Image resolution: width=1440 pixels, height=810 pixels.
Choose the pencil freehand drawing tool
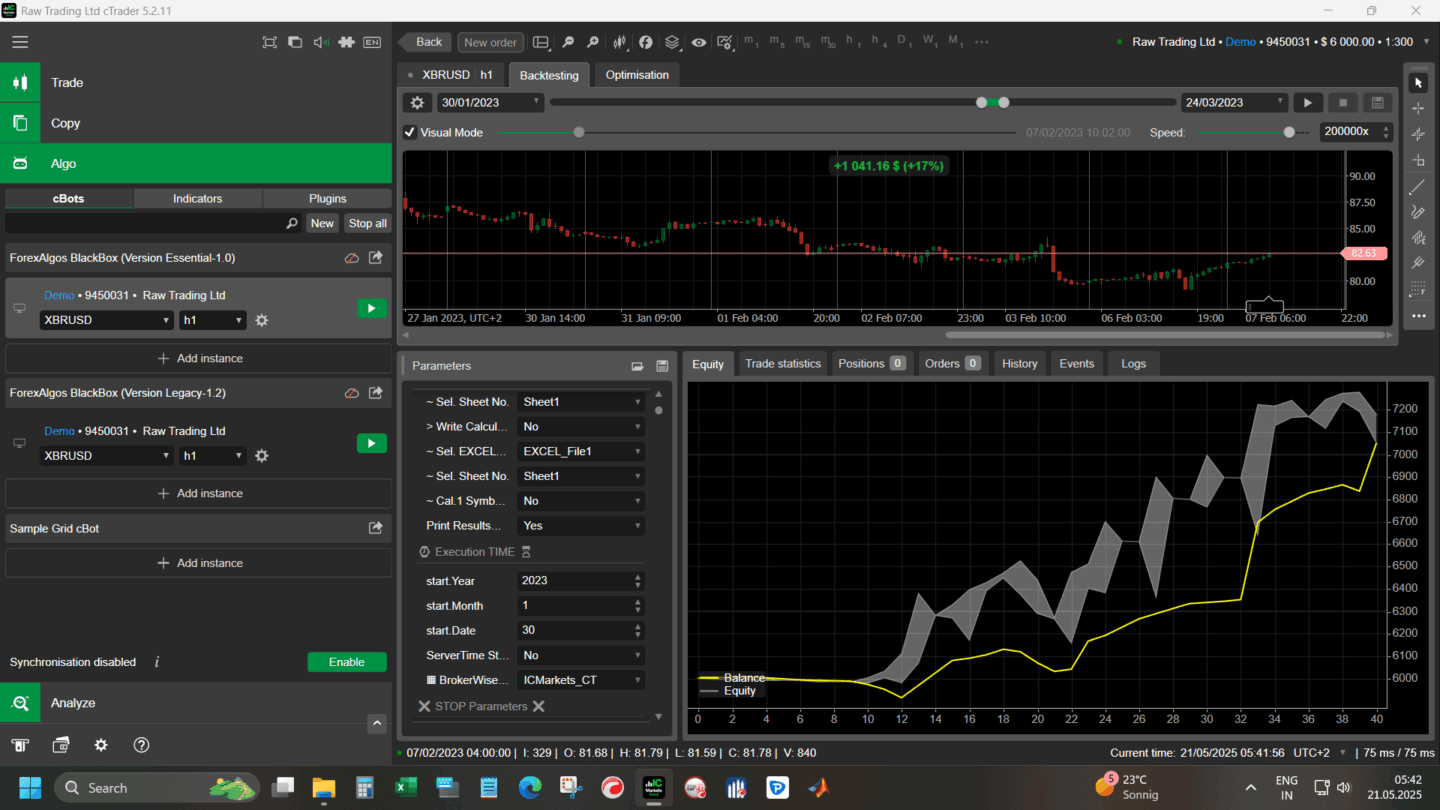pos(1417,212)
